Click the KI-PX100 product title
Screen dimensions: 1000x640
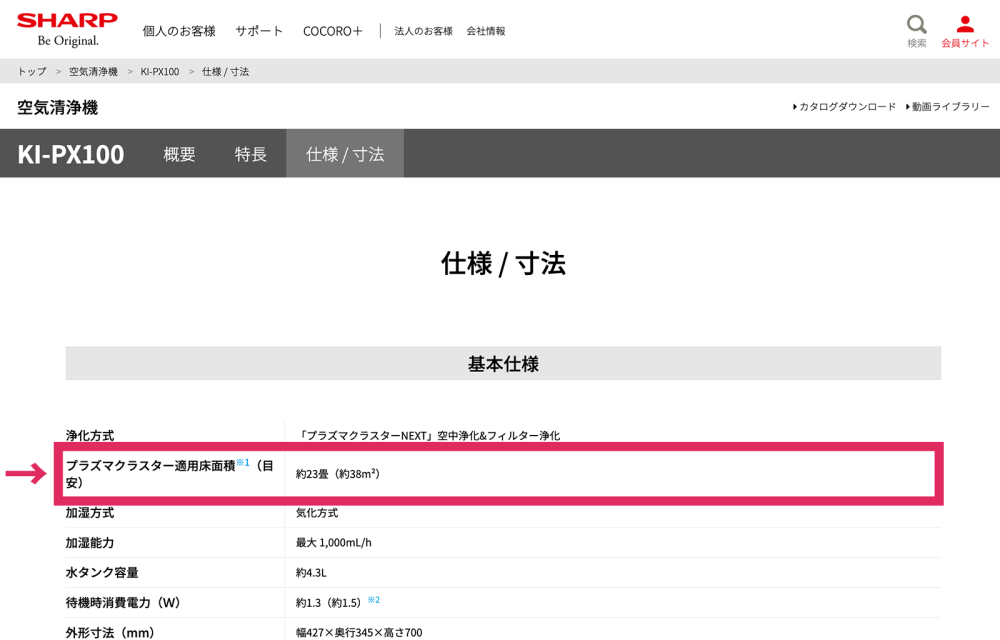71,154
